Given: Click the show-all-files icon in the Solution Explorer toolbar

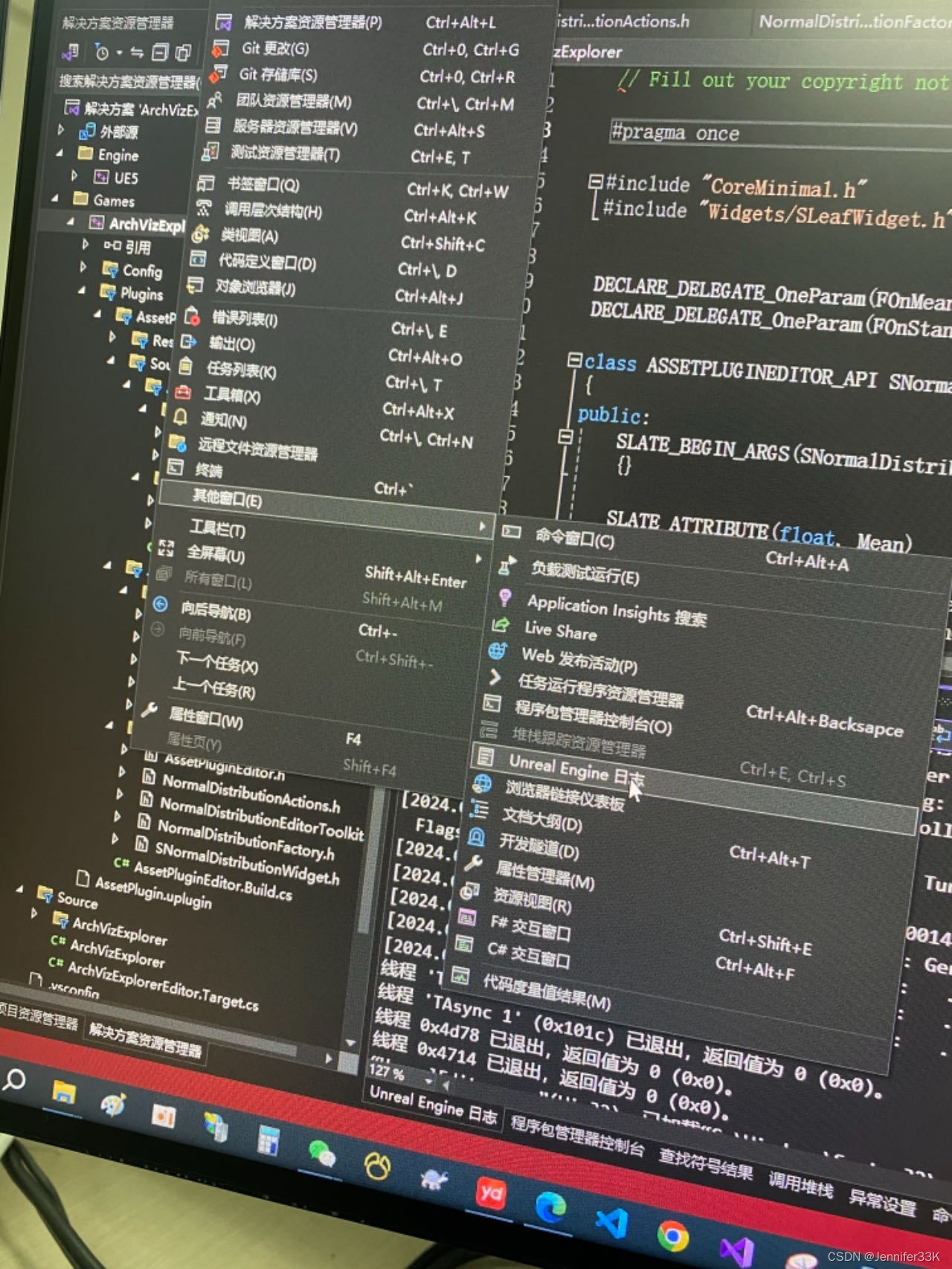Looking at the screenshot, I should (183, 53).
